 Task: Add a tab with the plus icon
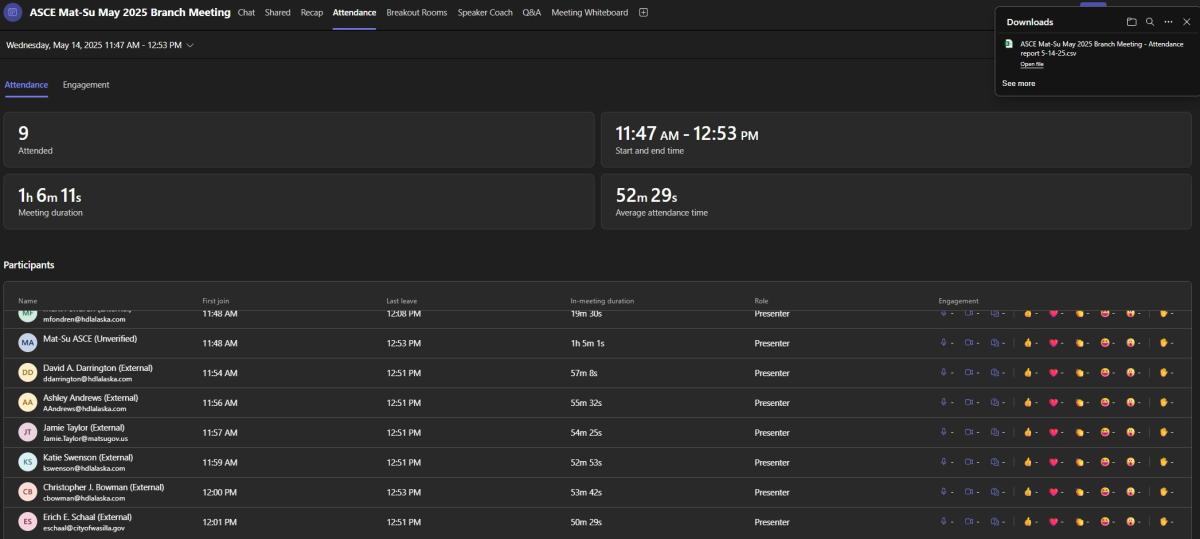tap(643, 13)
